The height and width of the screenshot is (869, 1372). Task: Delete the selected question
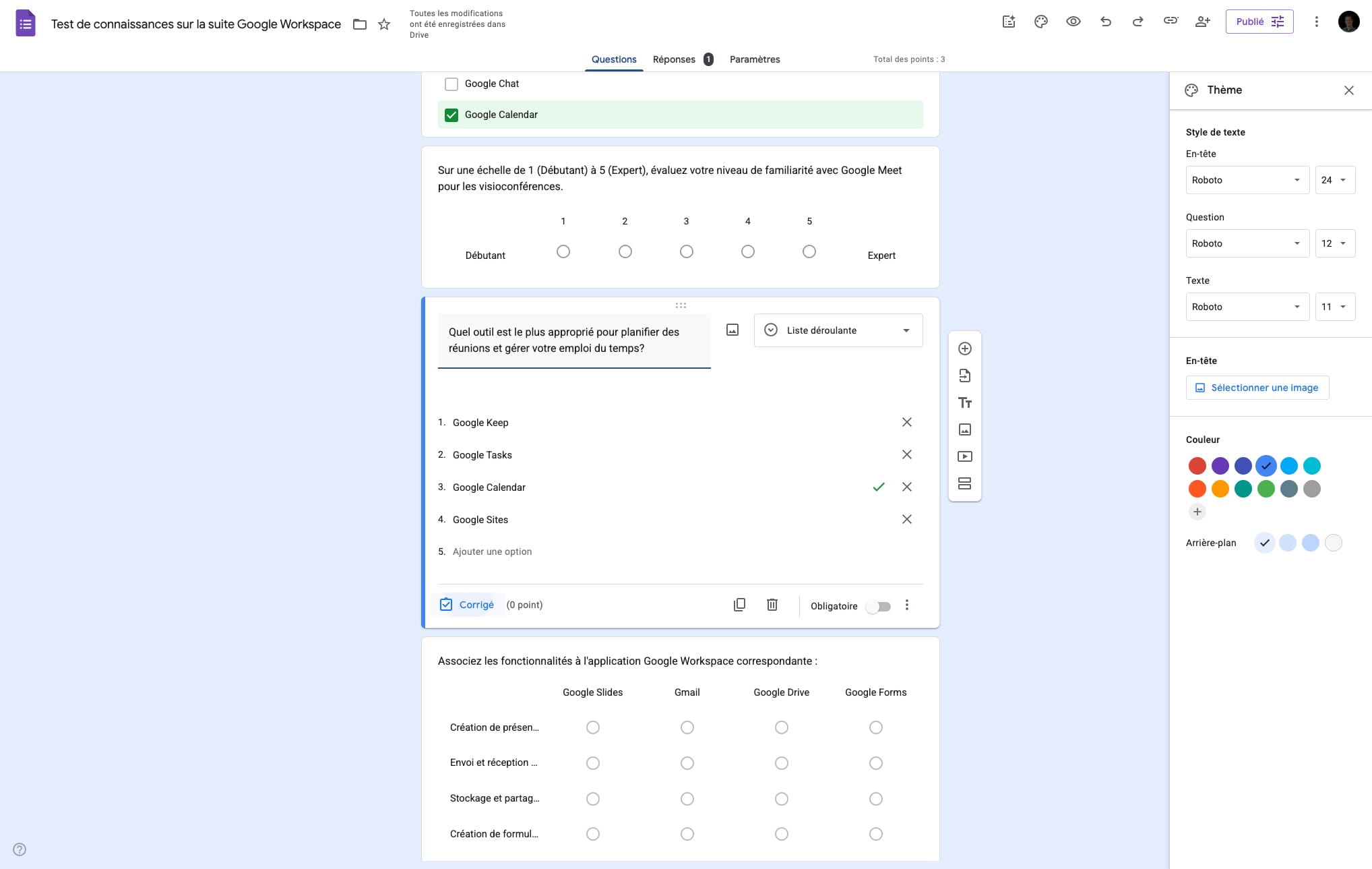[772, 605]
